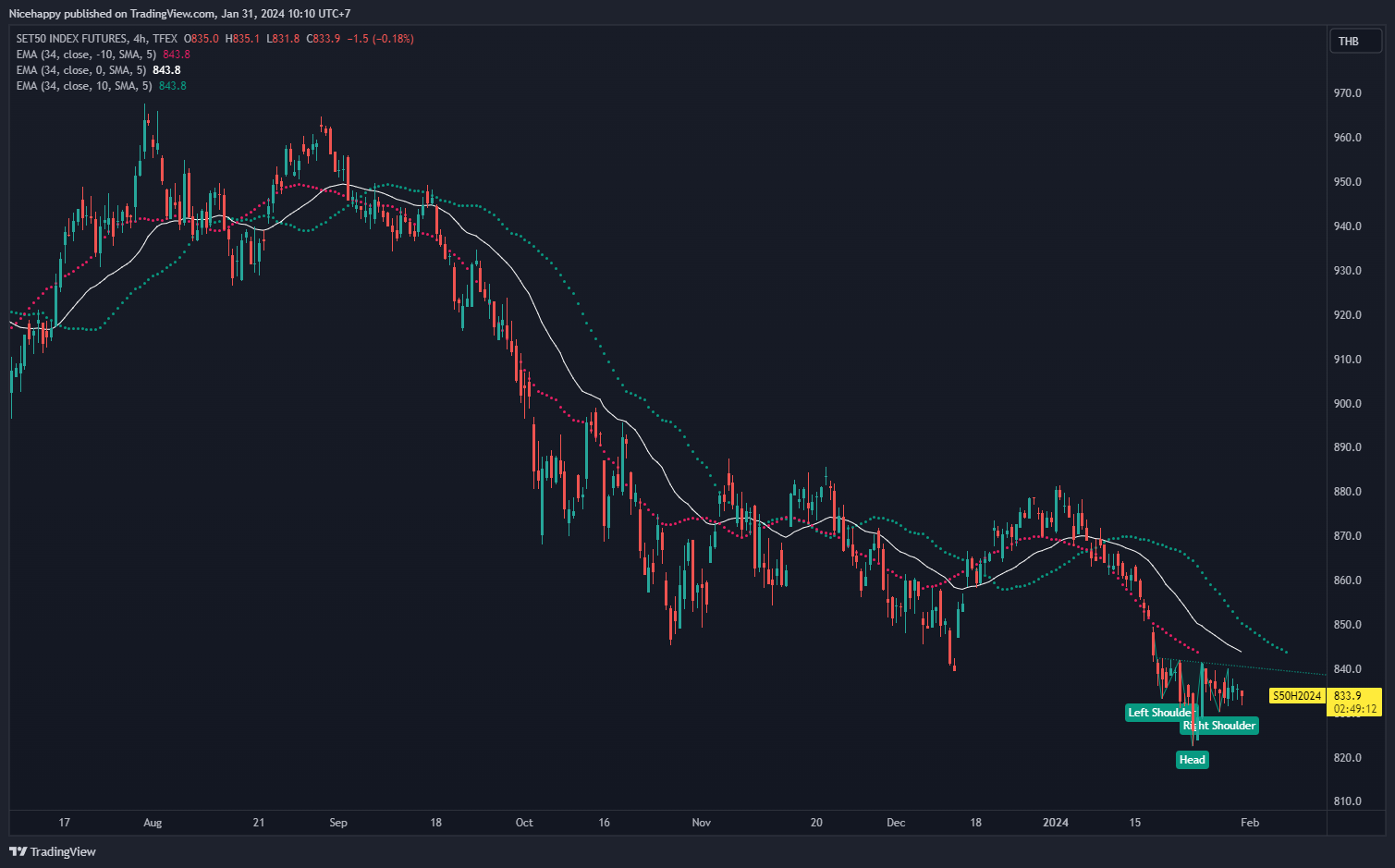
Task: Click the 20 date on time axis
Action: pyautogui.click(x=816, y=823)
